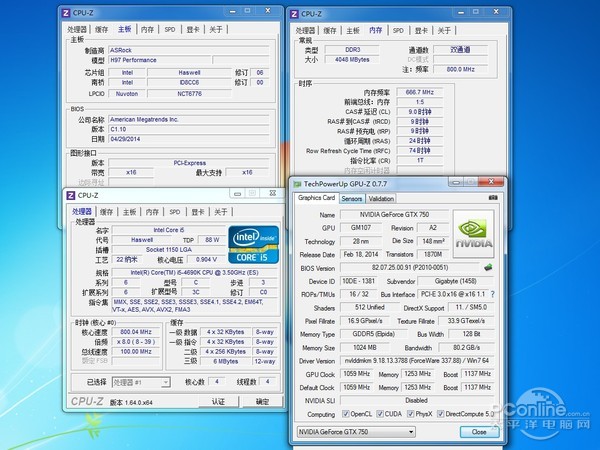
Task: Click the i5-4690K CPU specification field
Action: [194, 273]
